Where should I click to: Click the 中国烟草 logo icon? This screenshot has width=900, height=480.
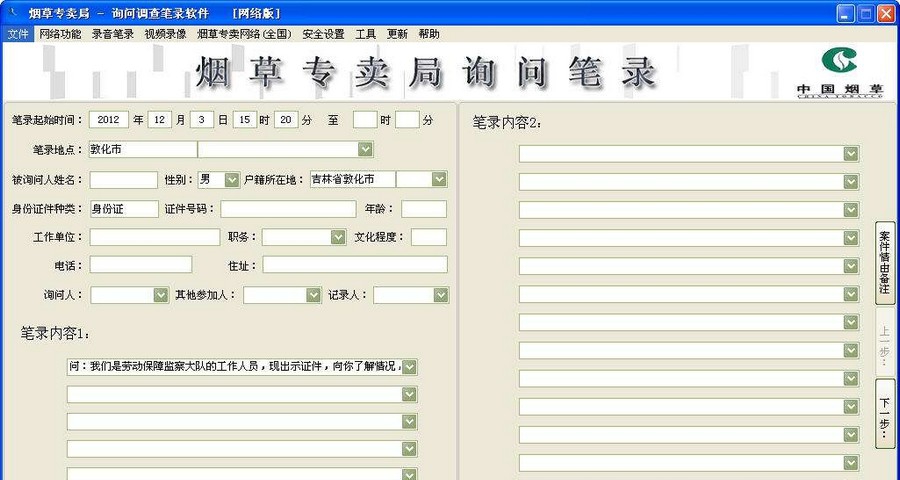pos(840,72)
